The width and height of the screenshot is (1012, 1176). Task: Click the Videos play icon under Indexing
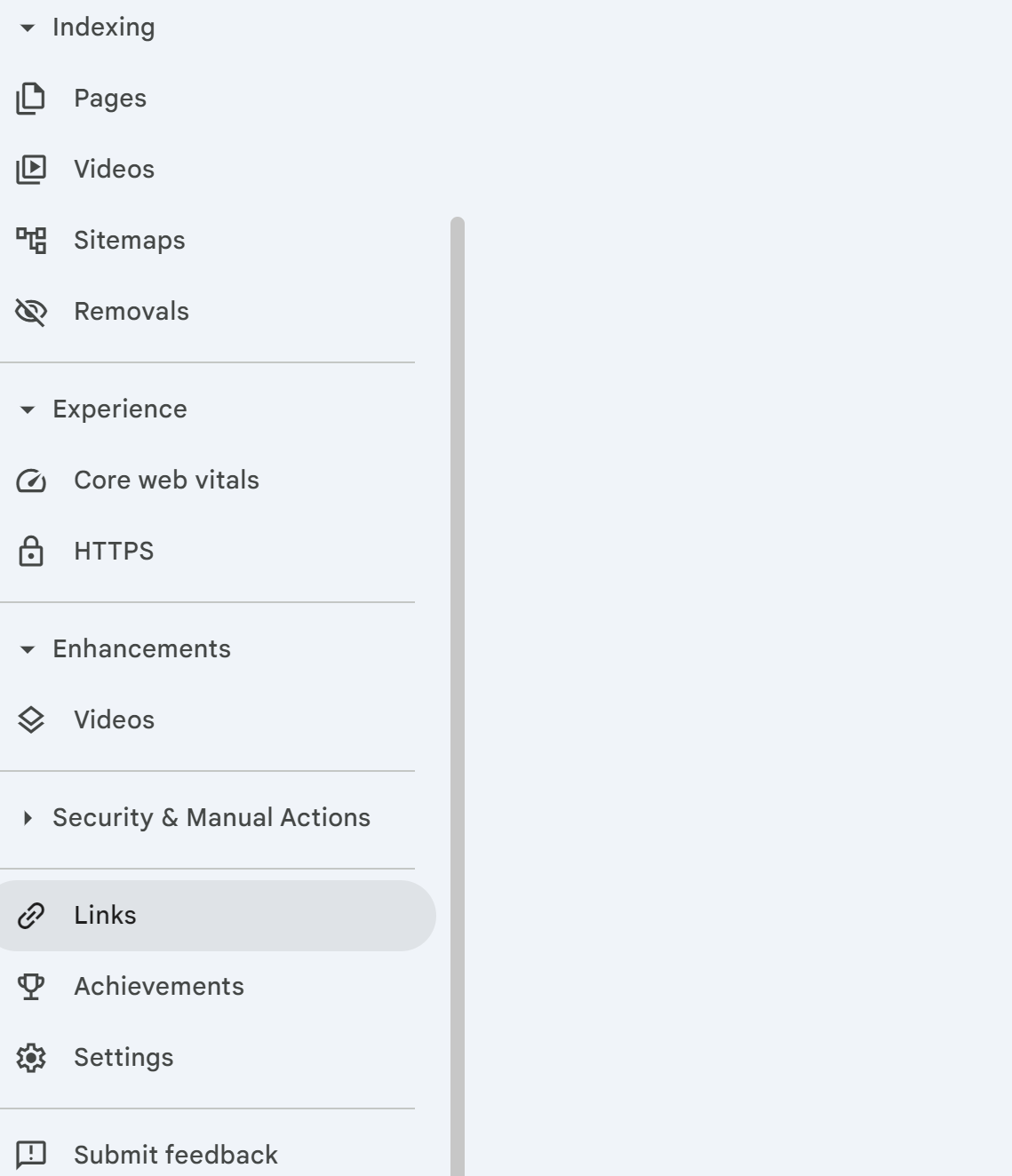[x=31, y=170]
